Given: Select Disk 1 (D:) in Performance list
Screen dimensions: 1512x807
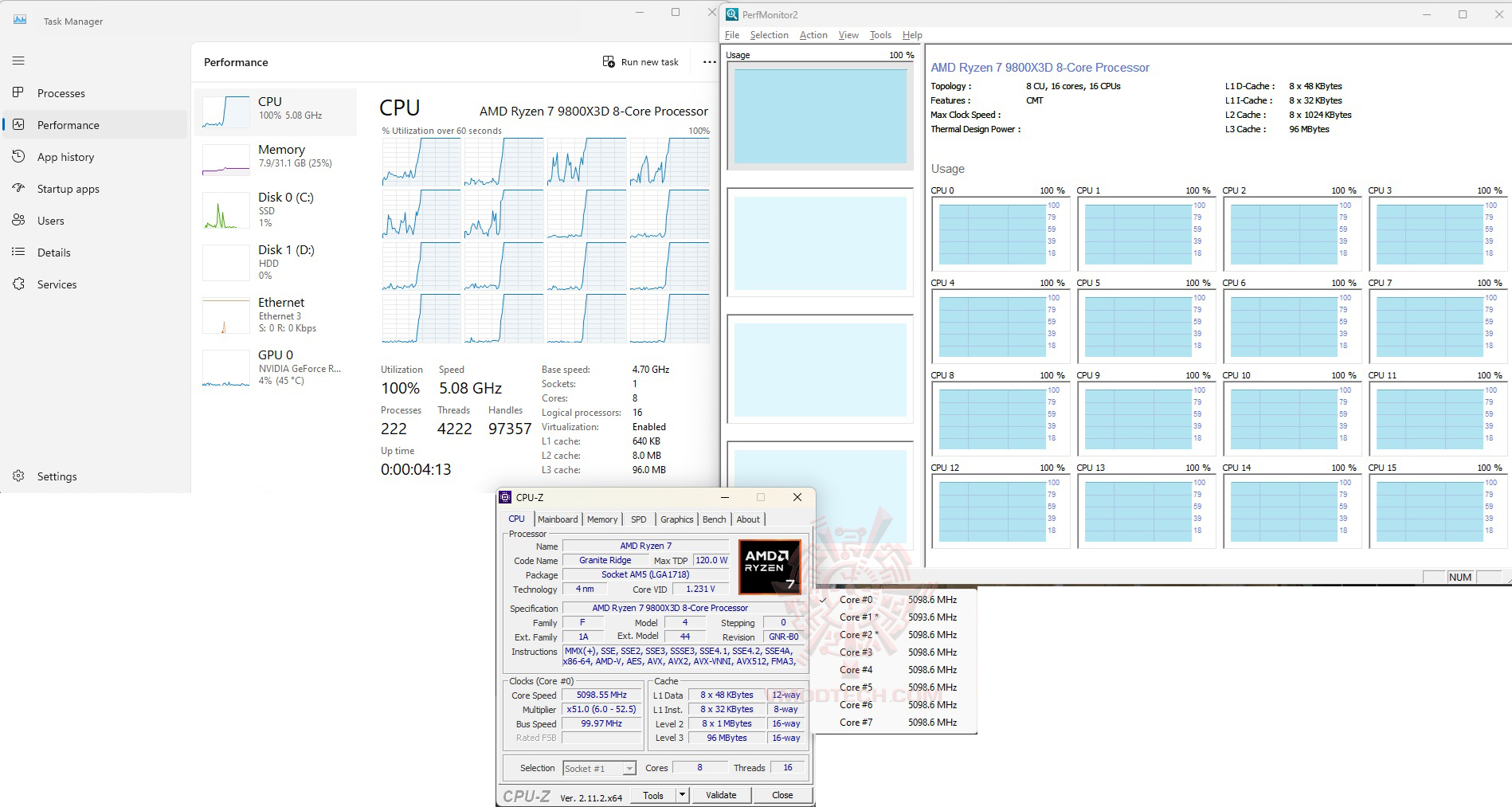Looking at the screenshot, I should click(276, 263).
